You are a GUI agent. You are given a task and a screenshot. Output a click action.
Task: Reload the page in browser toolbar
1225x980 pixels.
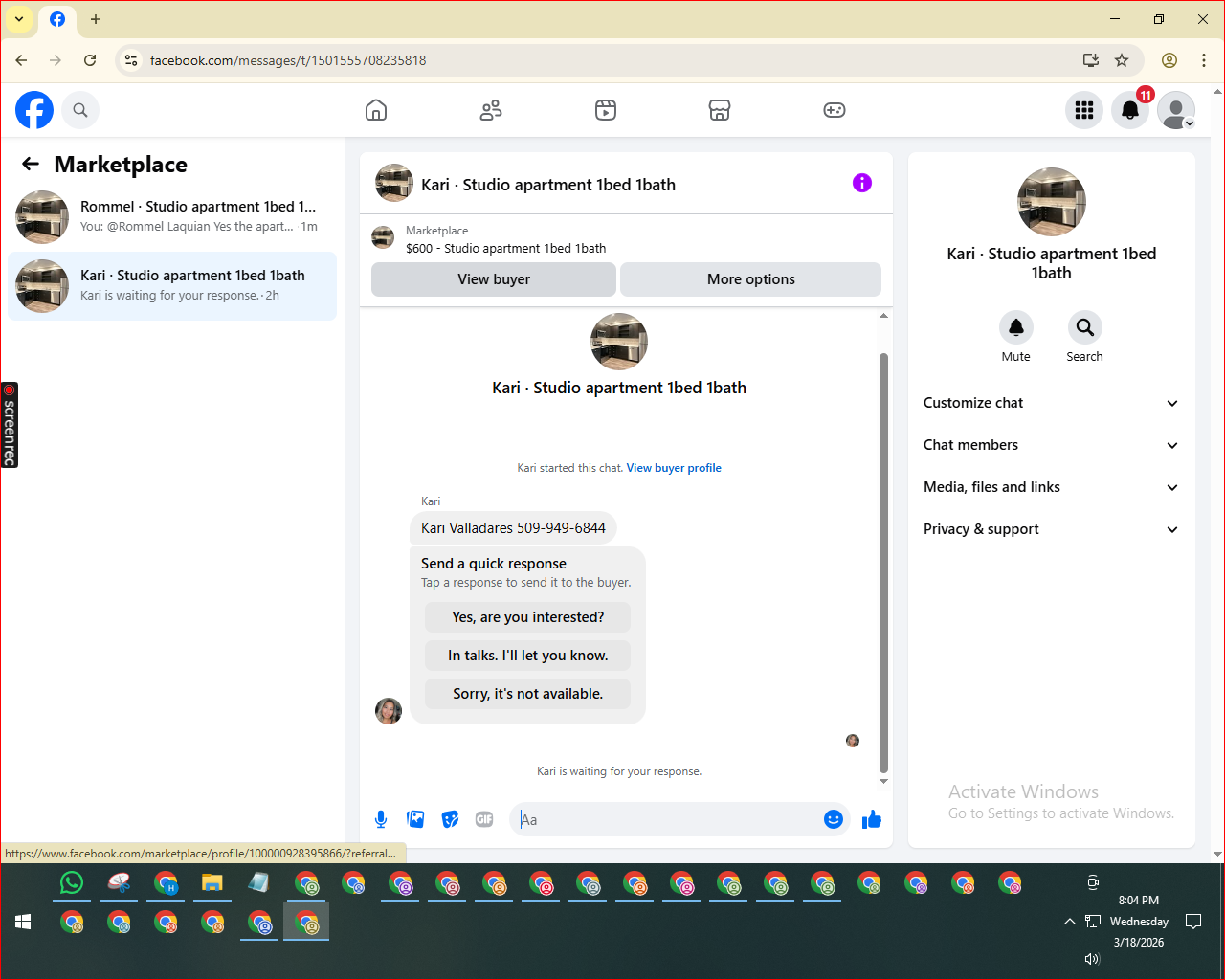[x=90, y=60]
